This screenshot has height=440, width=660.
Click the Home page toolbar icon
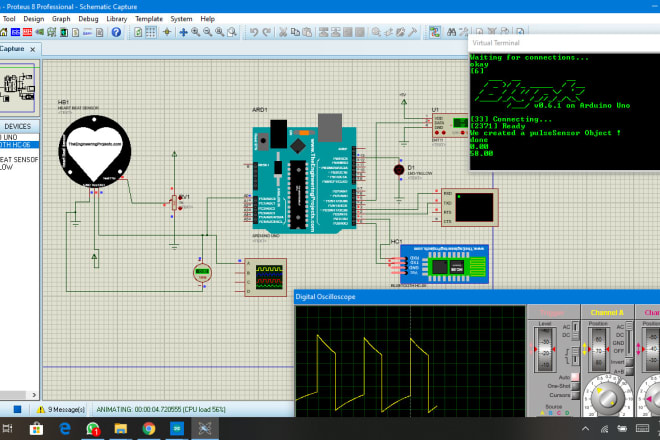click(x=4, y=32)
